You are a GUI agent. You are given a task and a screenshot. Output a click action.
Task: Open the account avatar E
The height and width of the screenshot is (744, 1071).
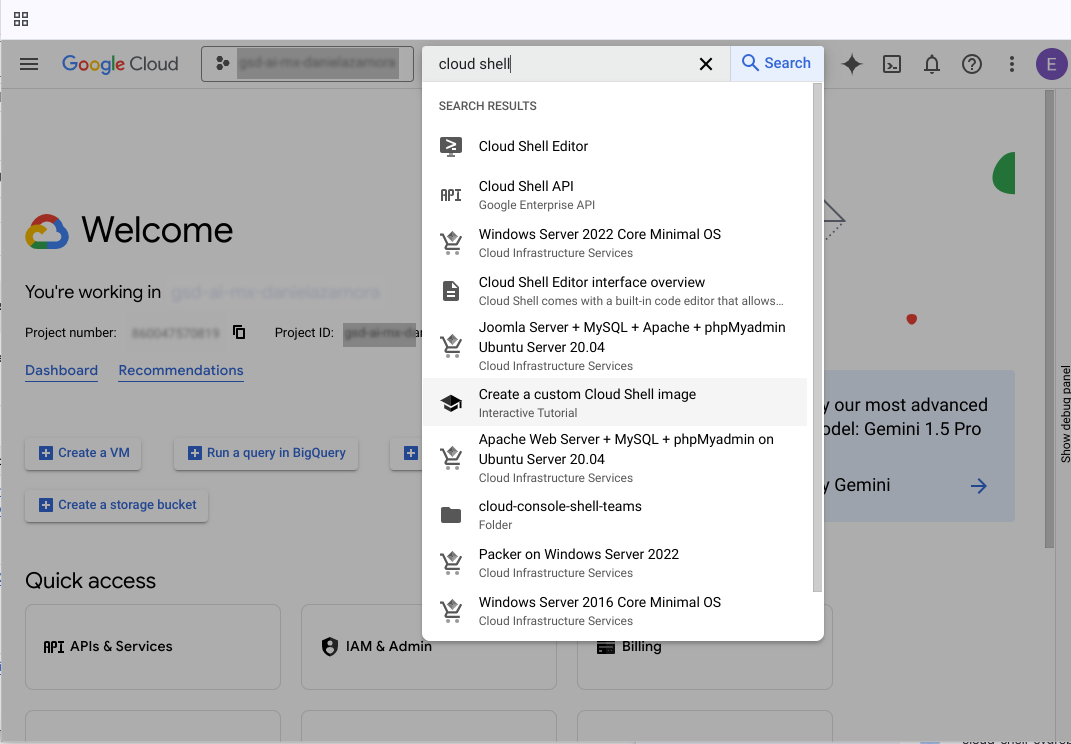(x=1051, y=64)
